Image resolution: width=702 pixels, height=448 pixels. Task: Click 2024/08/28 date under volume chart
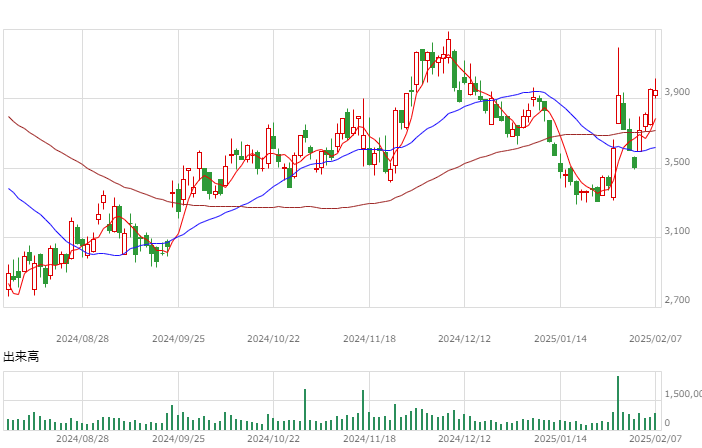click(82, 439)
